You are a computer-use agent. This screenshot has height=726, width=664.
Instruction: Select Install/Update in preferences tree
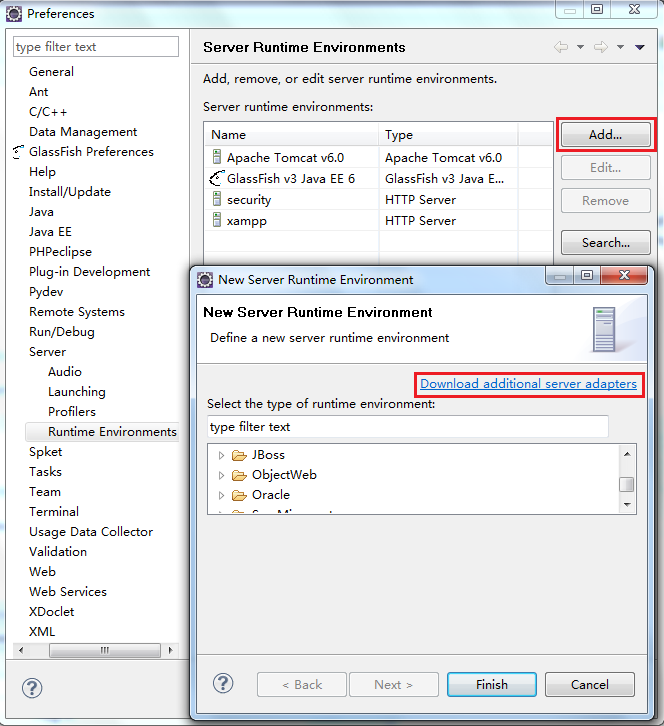[70, 192]
